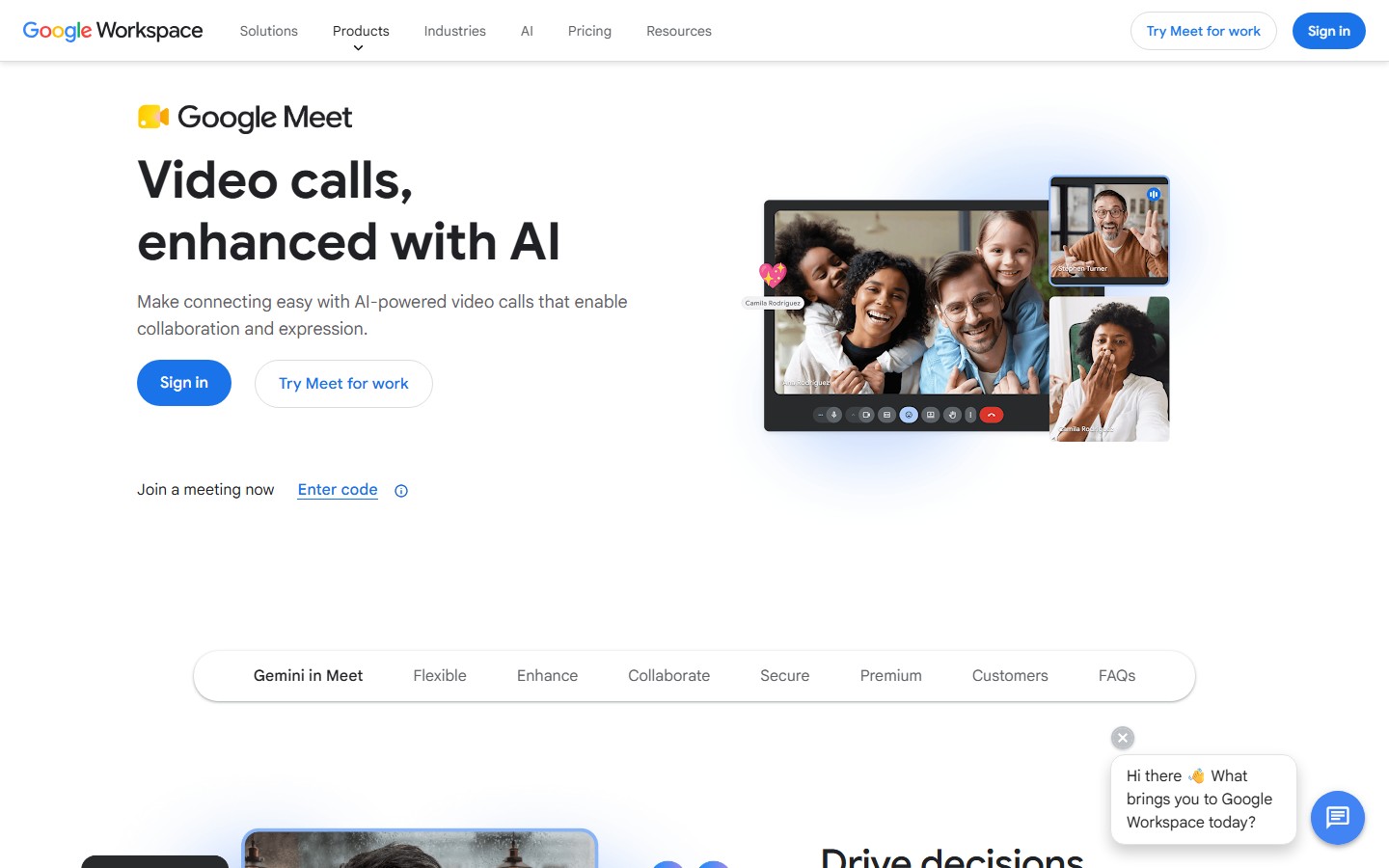
Task: Click the Stephen Turner video tile
Action: coord(1109,231)
